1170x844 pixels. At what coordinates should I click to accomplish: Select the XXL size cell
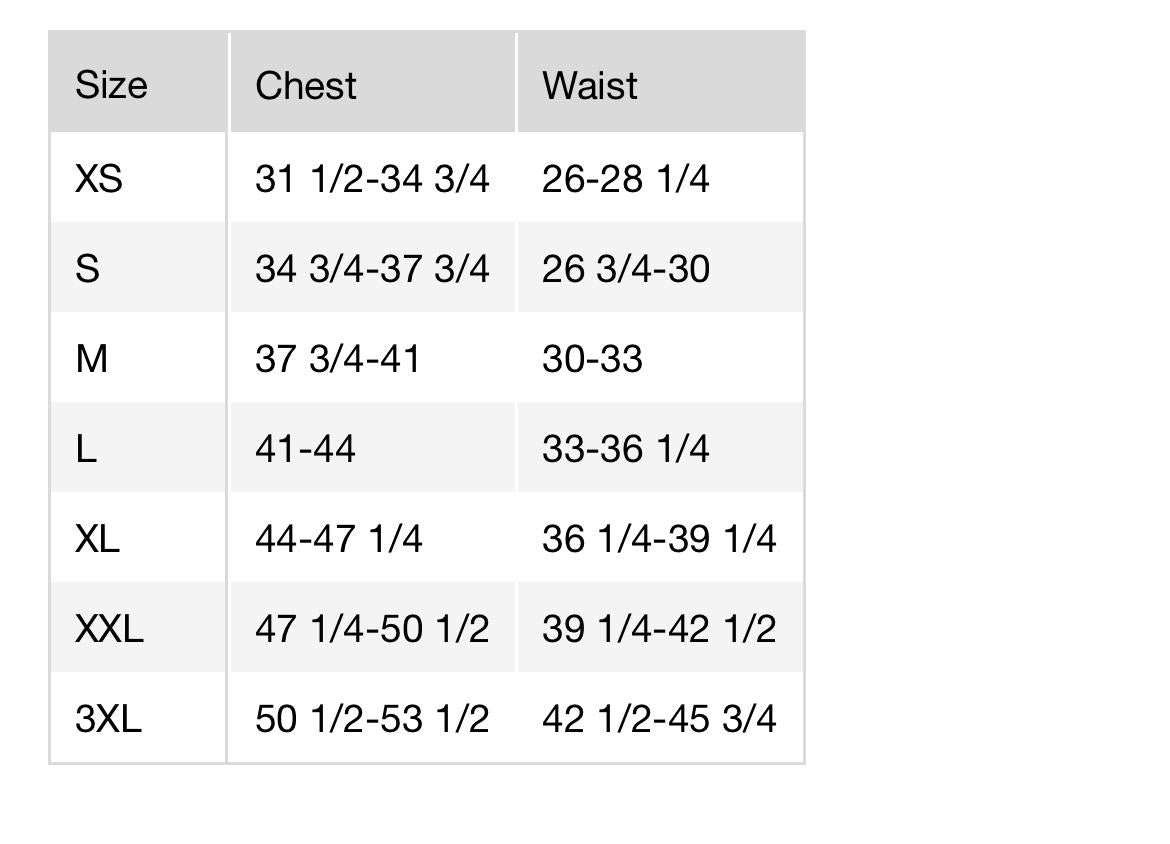coord(109,629)
